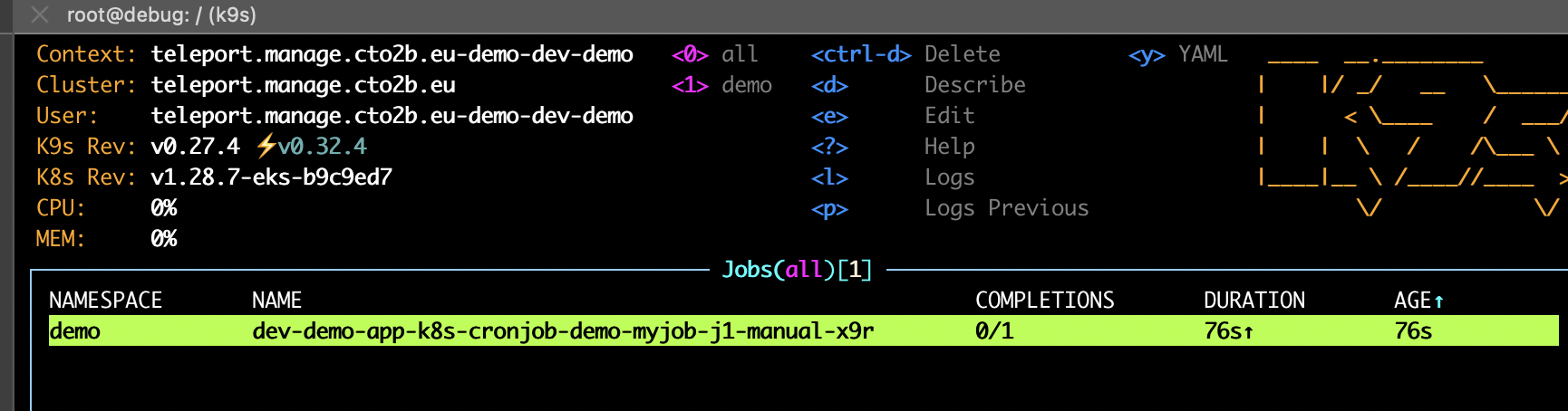Click the AGE column sort arrow

point(1438,301)
